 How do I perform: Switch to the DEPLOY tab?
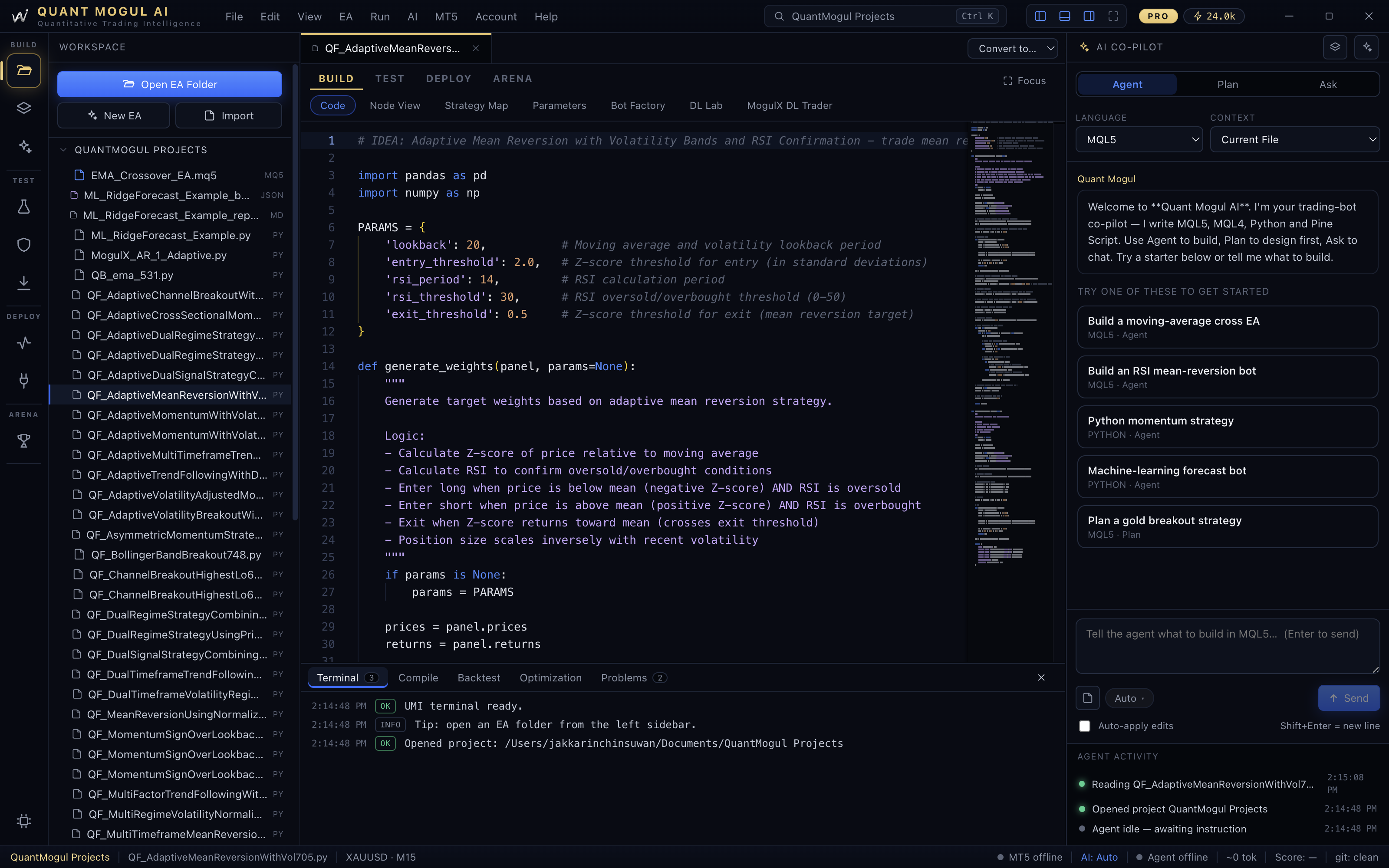(449, 79)
